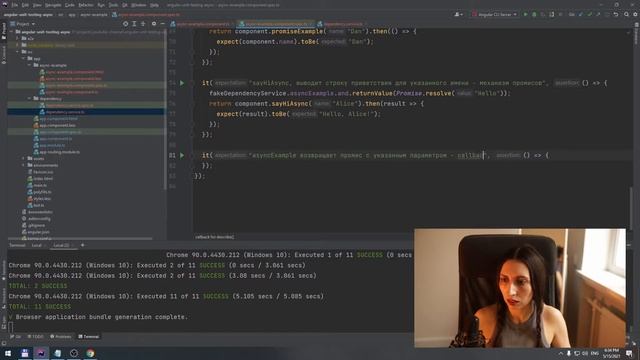Open the Code menu

pyautogui.click(x=70, y=5)
